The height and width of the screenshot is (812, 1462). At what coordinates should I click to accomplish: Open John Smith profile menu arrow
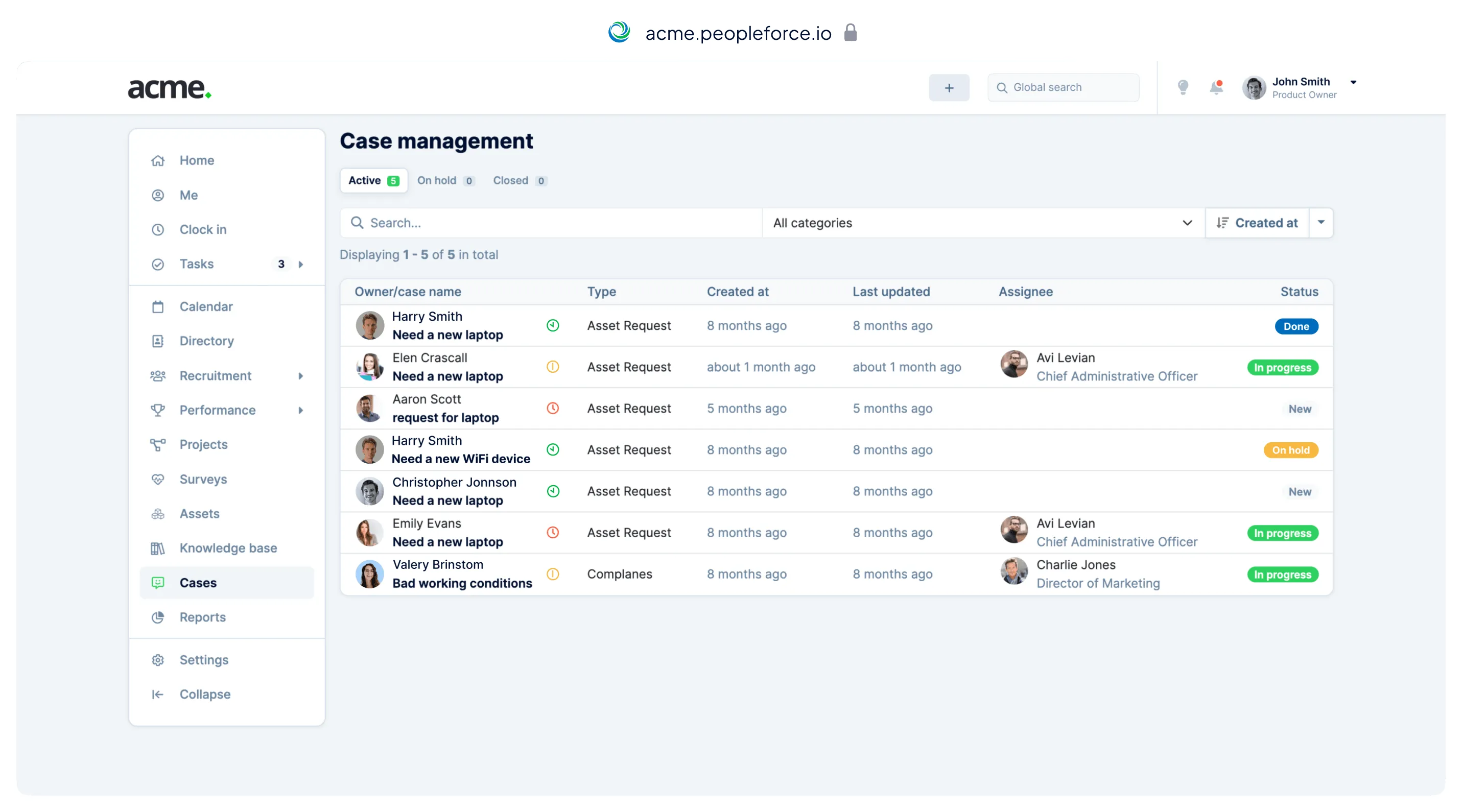pos(1353,82)
